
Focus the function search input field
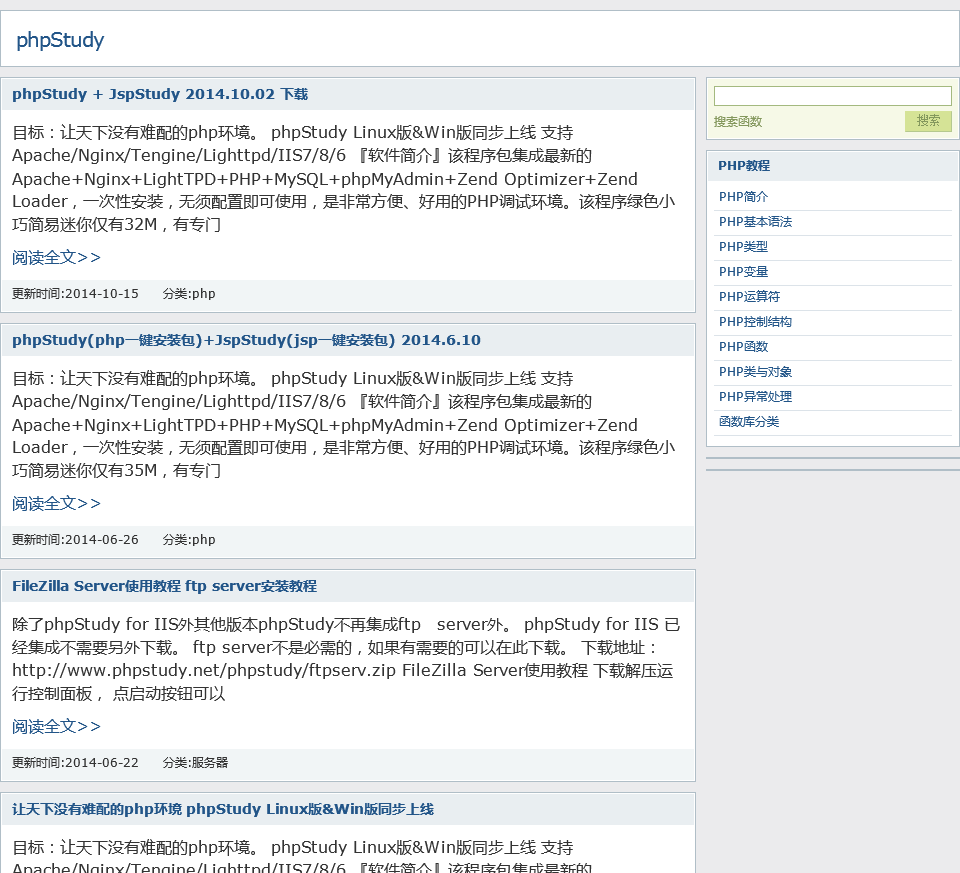[833, 96]
